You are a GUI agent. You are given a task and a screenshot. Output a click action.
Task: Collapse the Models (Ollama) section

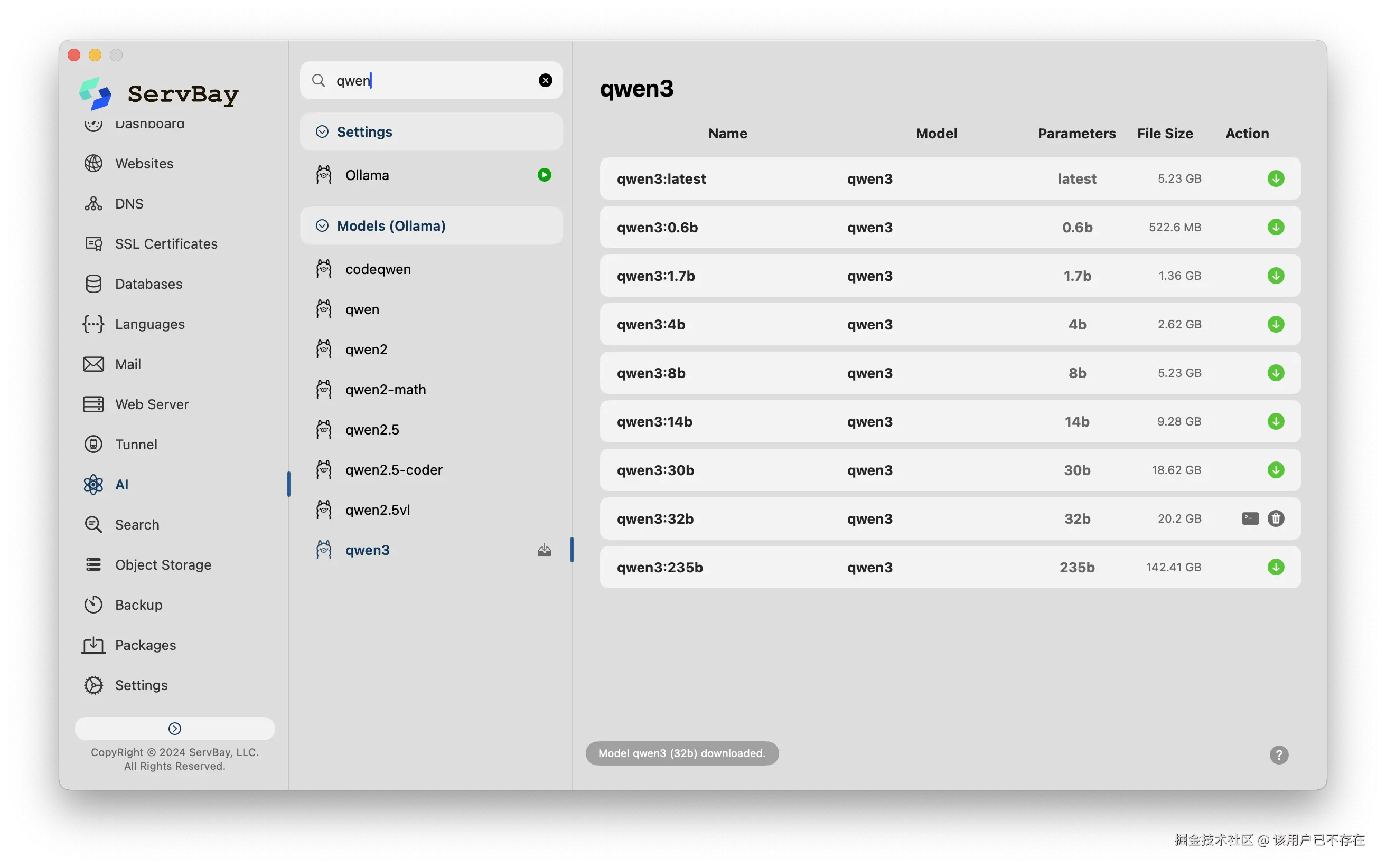click(322, 226)
